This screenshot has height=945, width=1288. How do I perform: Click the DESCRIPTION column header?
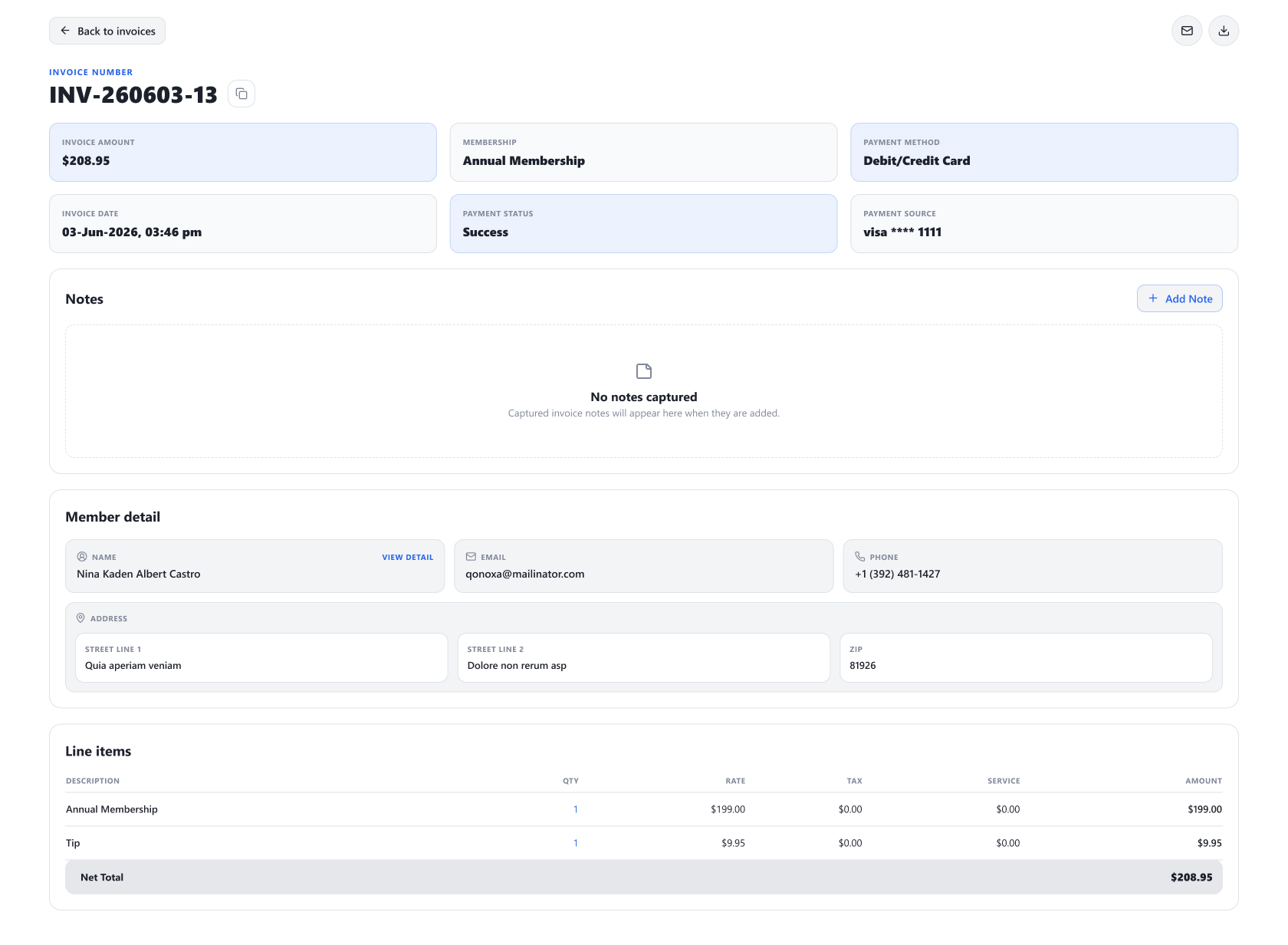(x=93, y=781)
